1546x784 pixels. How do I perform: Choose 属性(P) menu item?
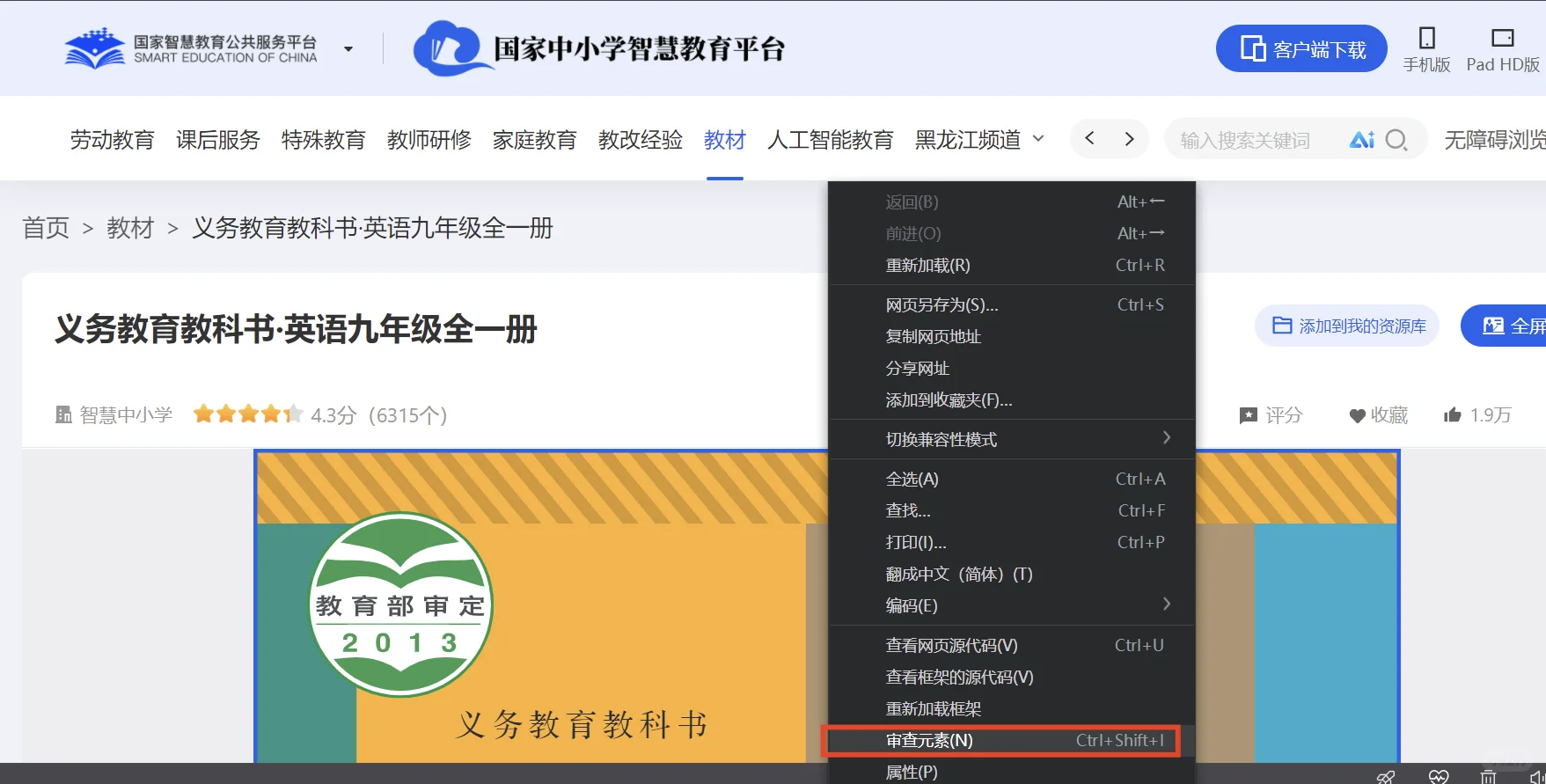pos(1012,772)
